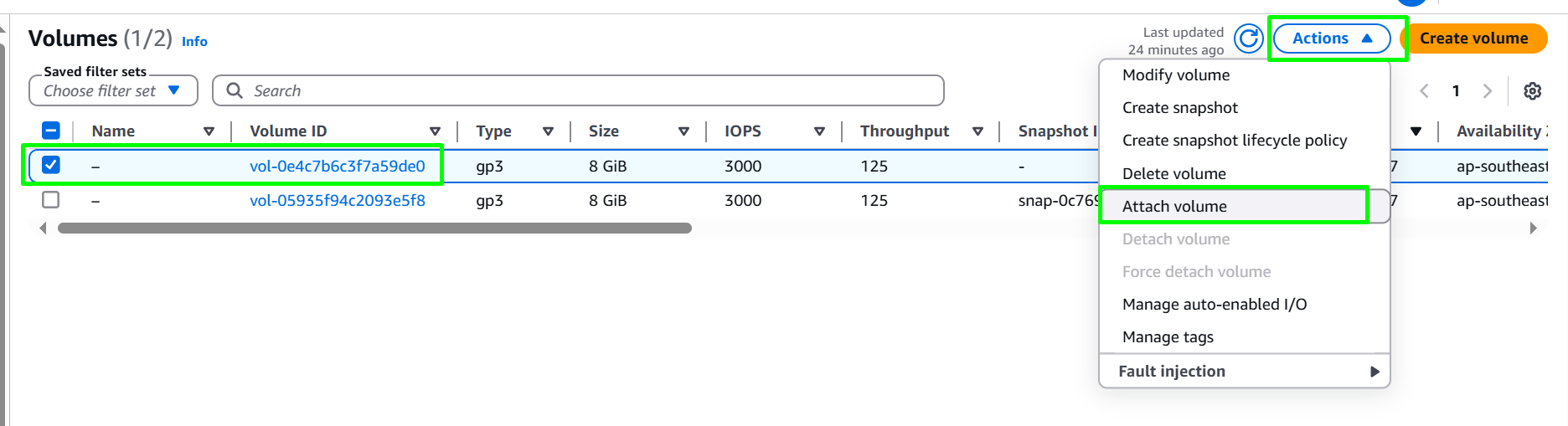Click the horizontal table scrollbar
1568x426 pixels.
pyautogui.click(x=374, y=228)
